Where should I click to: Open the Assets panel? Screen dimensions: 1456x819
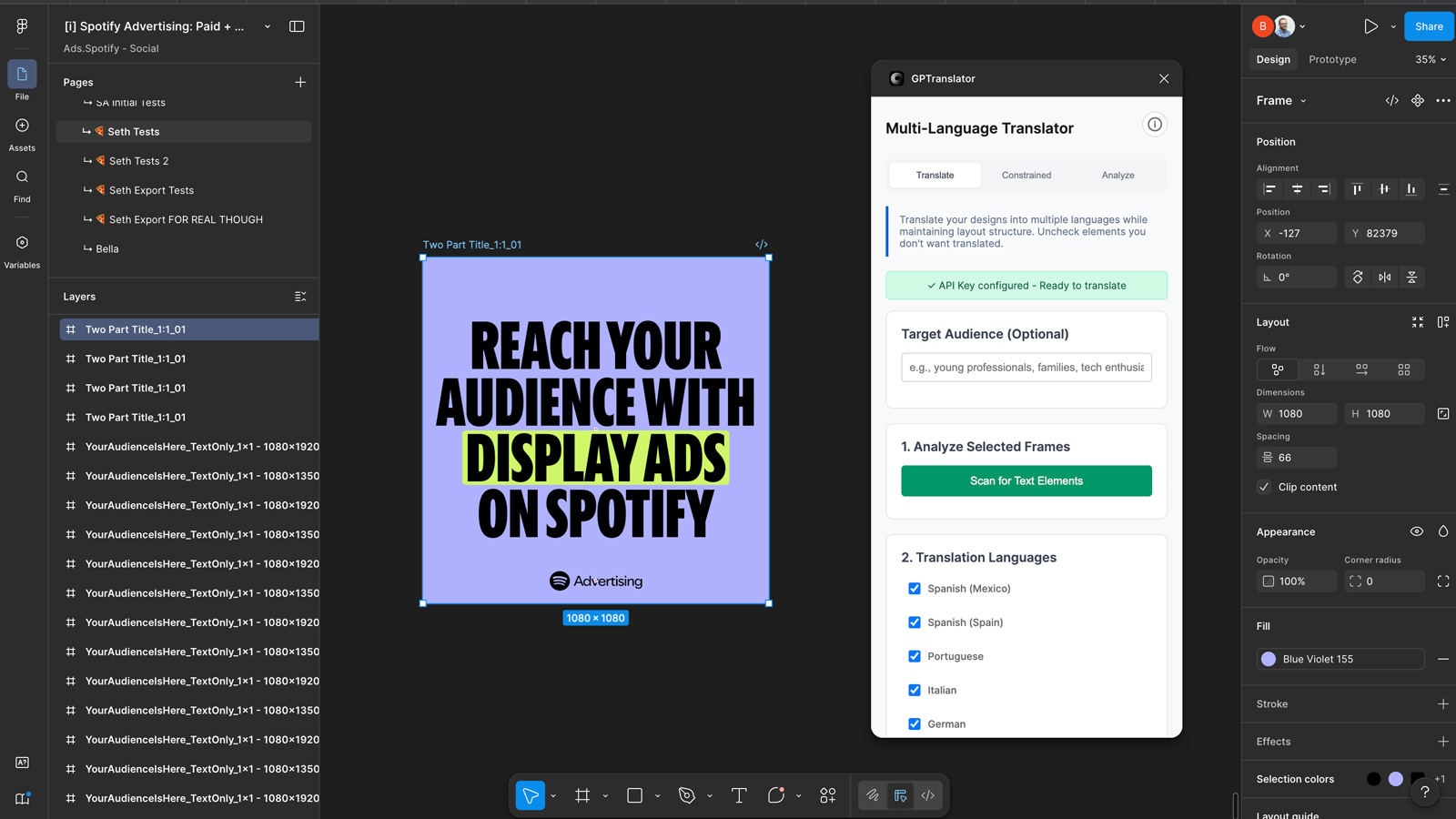(x=22, y=133)
